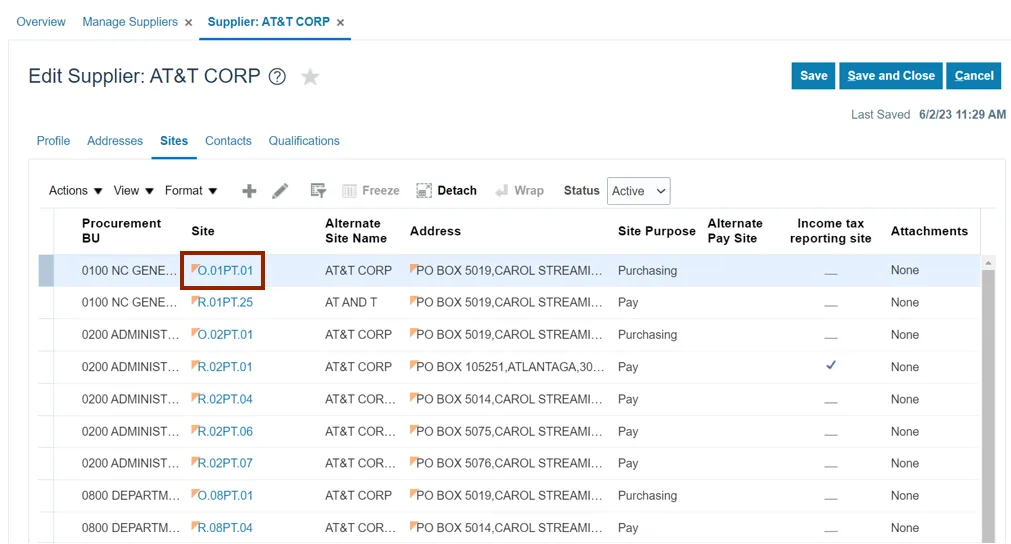Click the help question mark icon
The image size is (1011, 544).
pyautogui.click(x=278, y=77)
